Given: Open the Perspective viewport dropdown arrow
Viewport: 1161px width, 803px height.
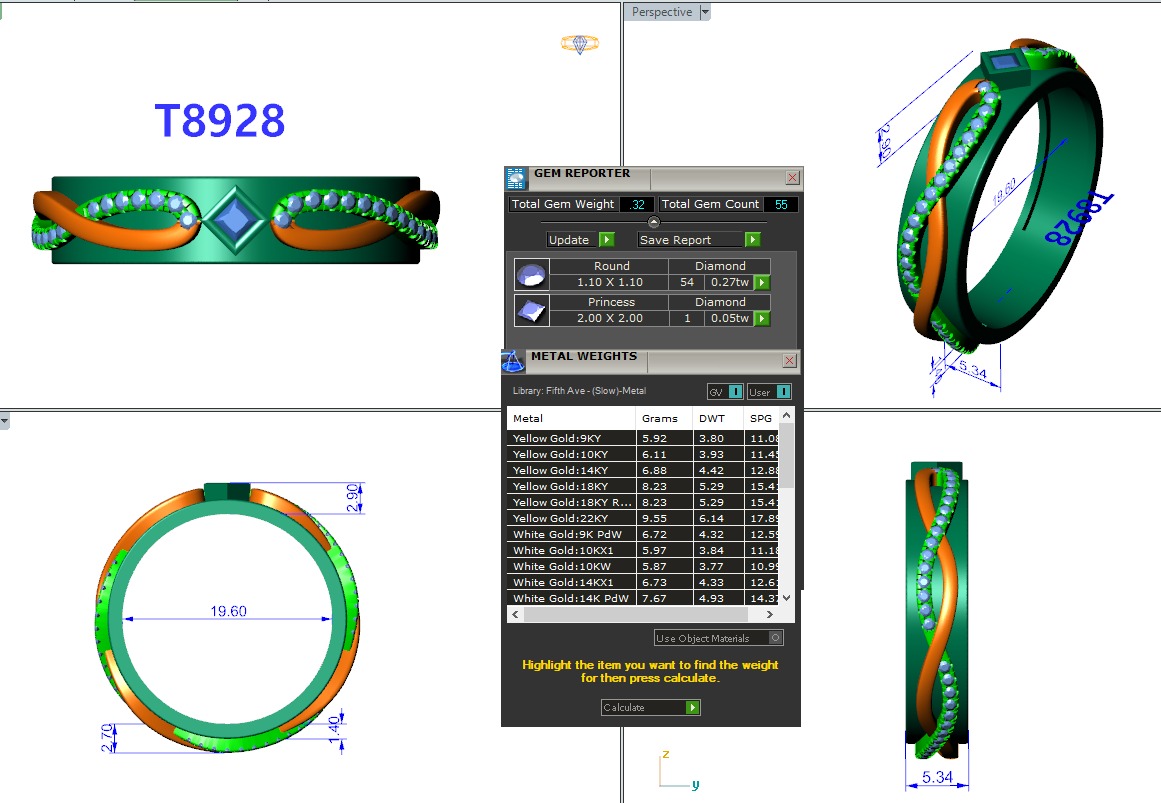Looking at the screenshot, I should pyautogui.click(x=705, y=12).
